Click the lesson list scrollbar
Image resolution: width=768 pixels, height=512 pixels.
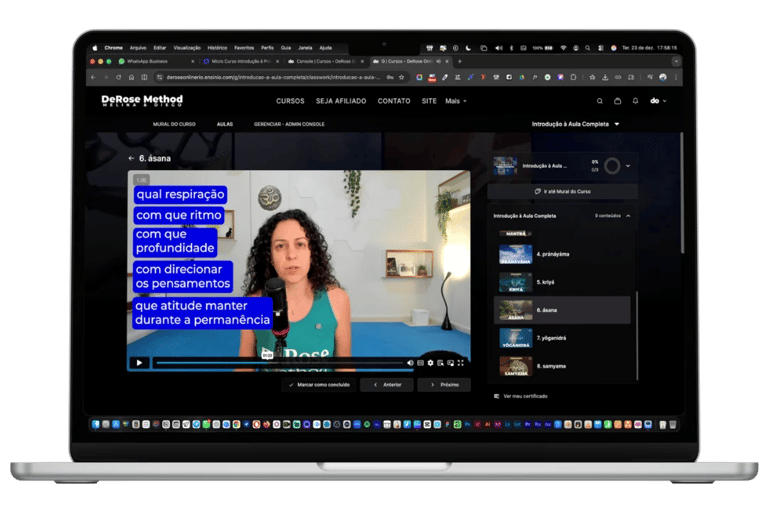637,336
